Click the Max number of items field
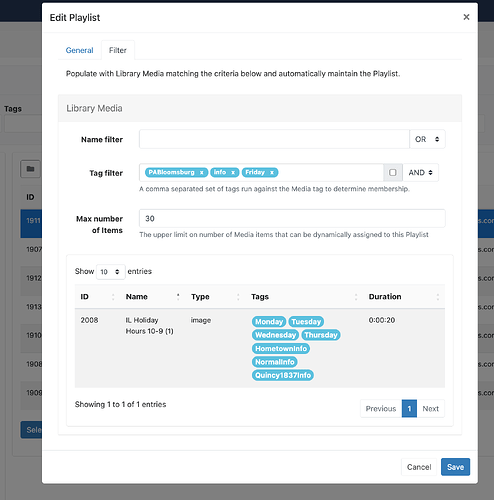This screenshot has height=500, width=494. tap(292, 218)
